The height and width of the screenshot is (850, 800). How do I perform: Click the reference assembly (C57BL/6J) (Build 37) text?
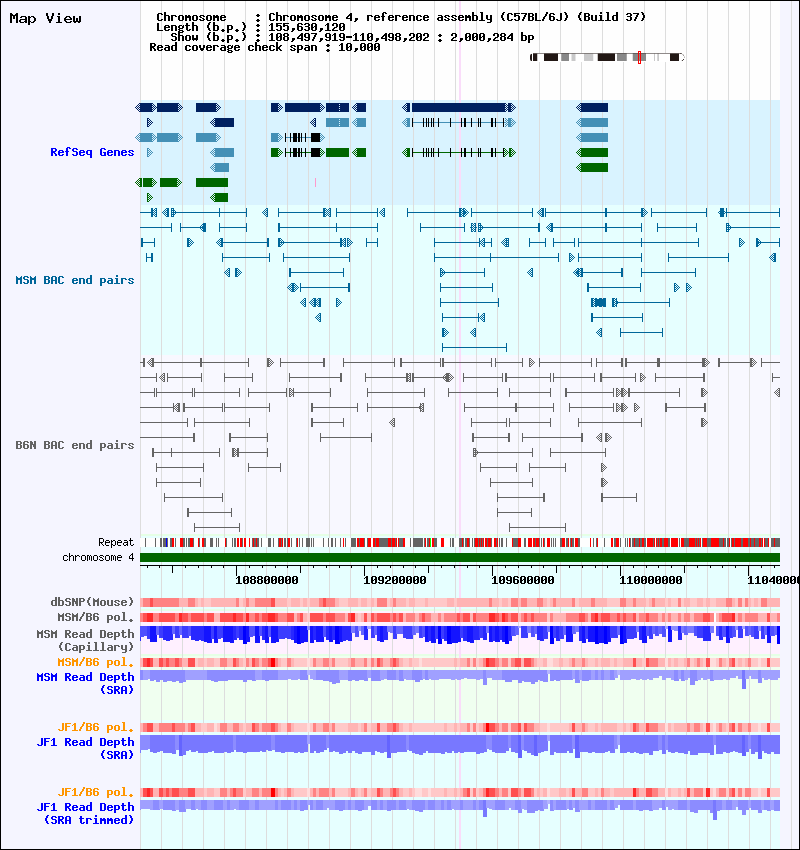click(506, 17)
